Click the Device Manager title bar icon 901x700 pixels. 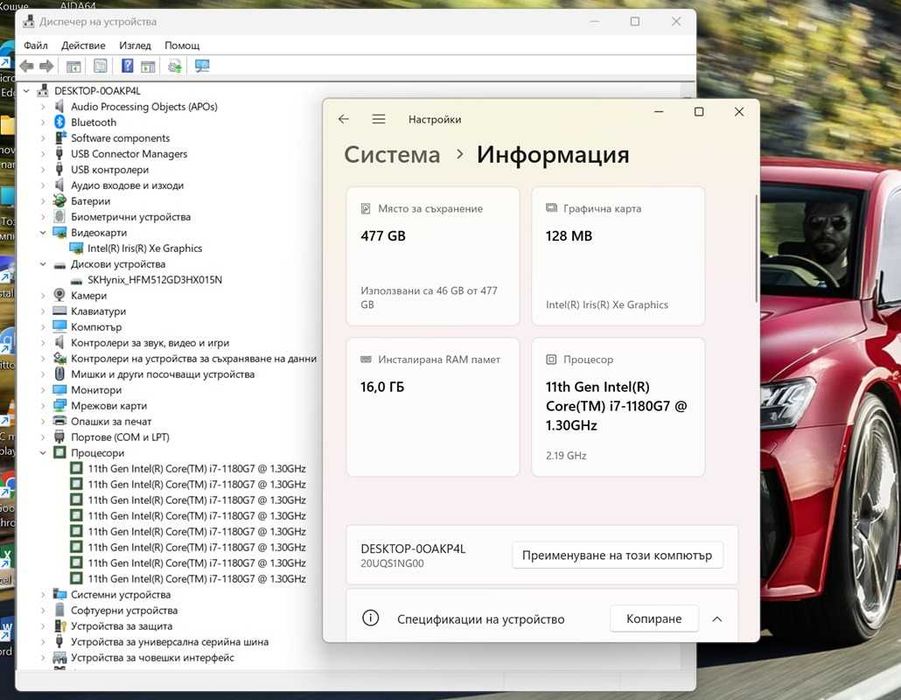pos(28,22)
